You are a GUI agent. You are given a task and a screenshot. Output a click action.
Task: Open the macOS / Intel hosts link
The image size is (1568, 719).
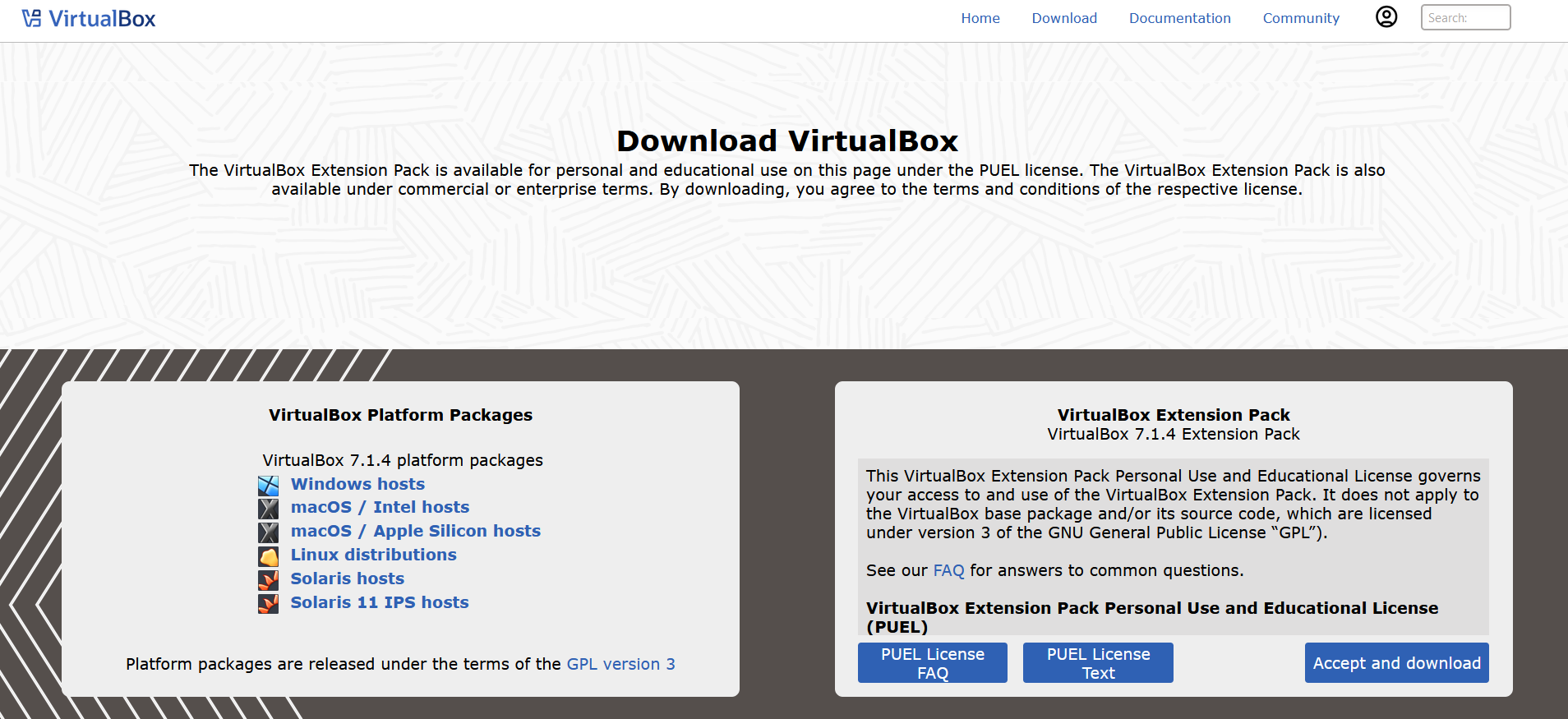[x=380, y=507]
